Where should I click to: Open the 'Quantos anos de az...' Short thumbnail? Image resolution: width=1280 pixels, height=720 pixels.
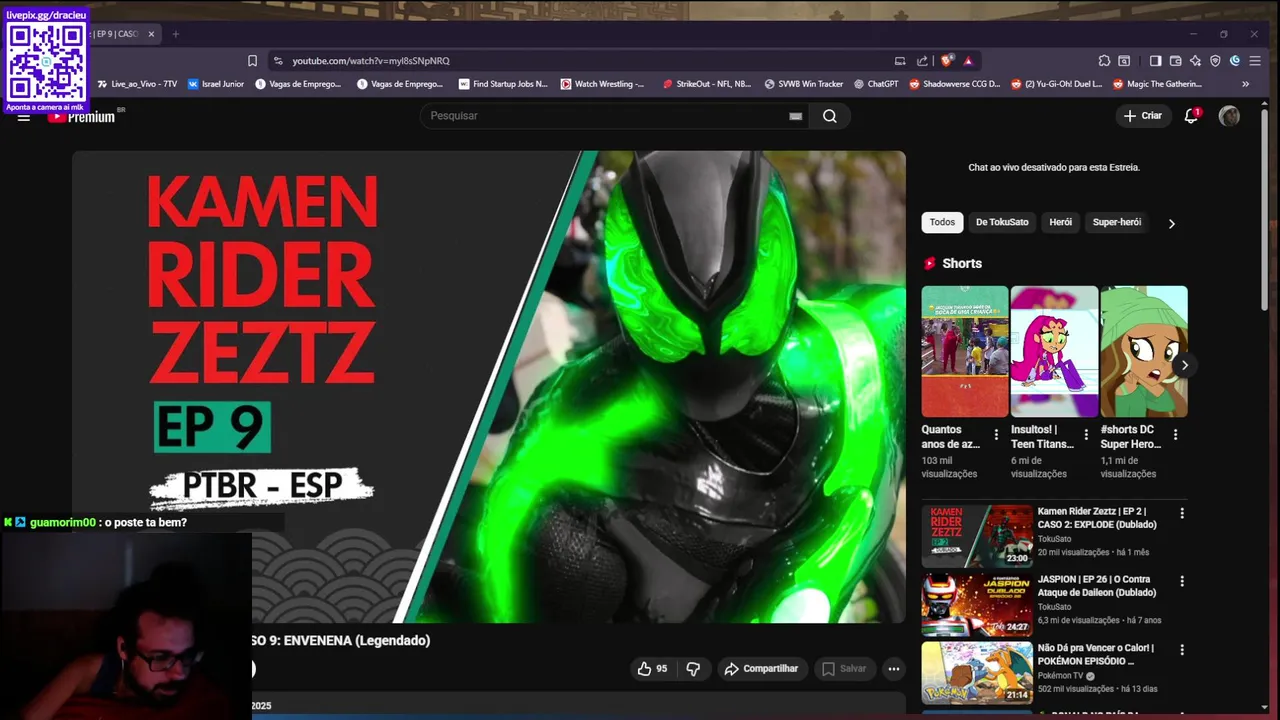point(965,351)
